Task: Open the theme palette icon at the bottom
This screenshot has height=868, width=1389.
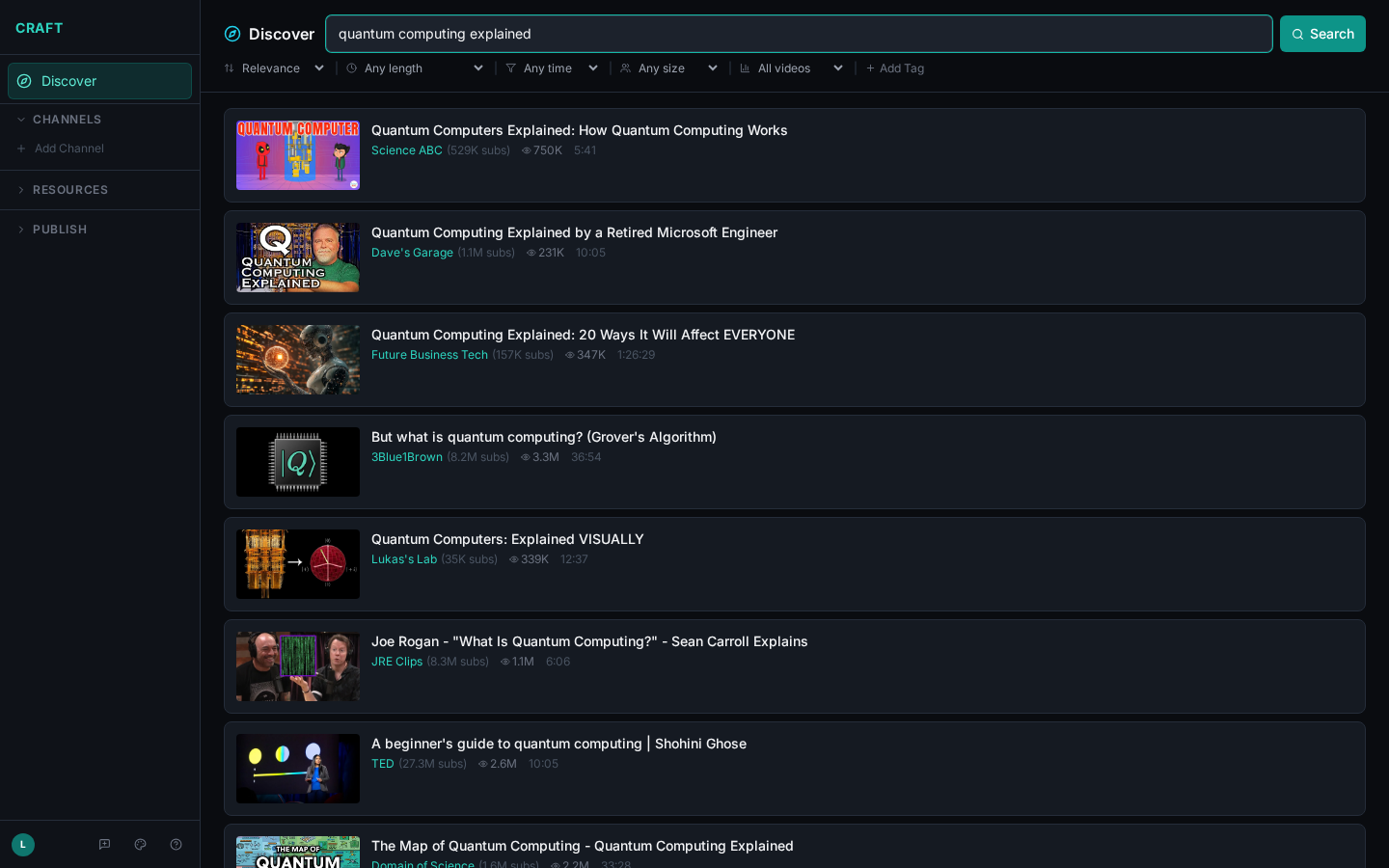Action: 140,845
